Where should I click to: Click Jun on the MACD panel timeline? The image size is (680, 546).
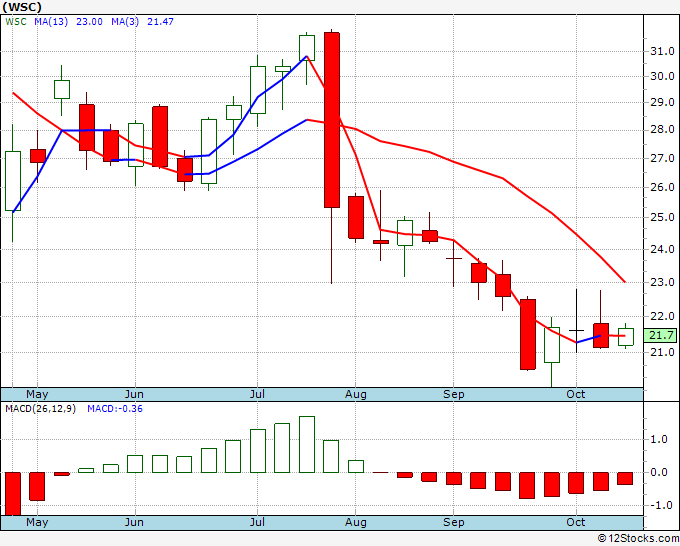click(134, 522)
